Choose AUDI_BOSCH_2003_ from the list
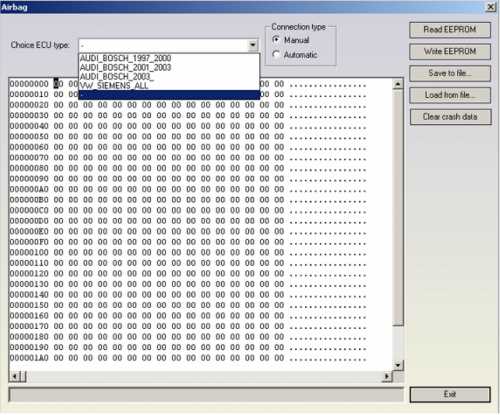 [x=169, y=76]
